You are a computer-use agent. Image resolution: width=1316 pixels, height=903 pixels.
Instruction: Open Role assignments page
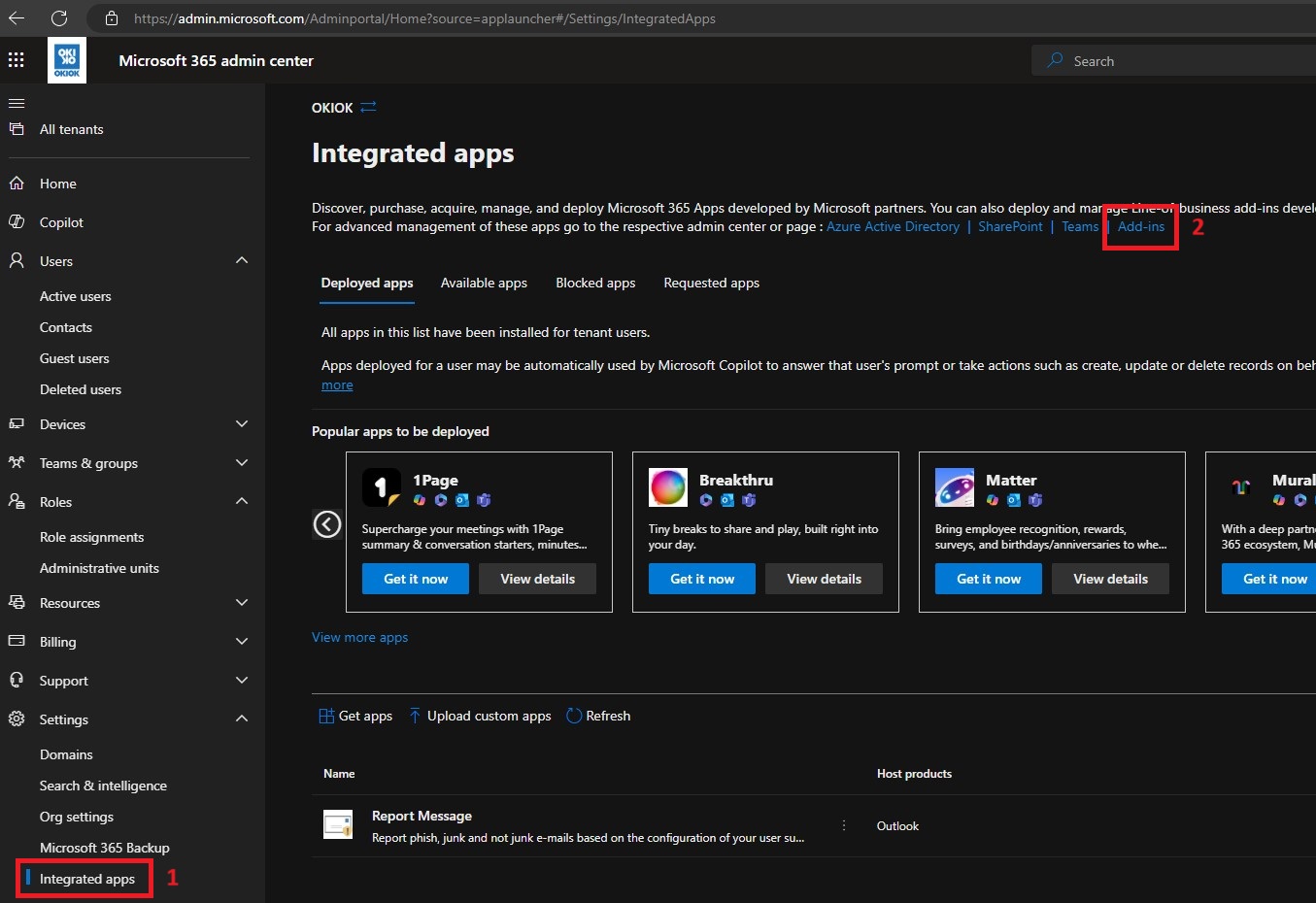(91, 537)
